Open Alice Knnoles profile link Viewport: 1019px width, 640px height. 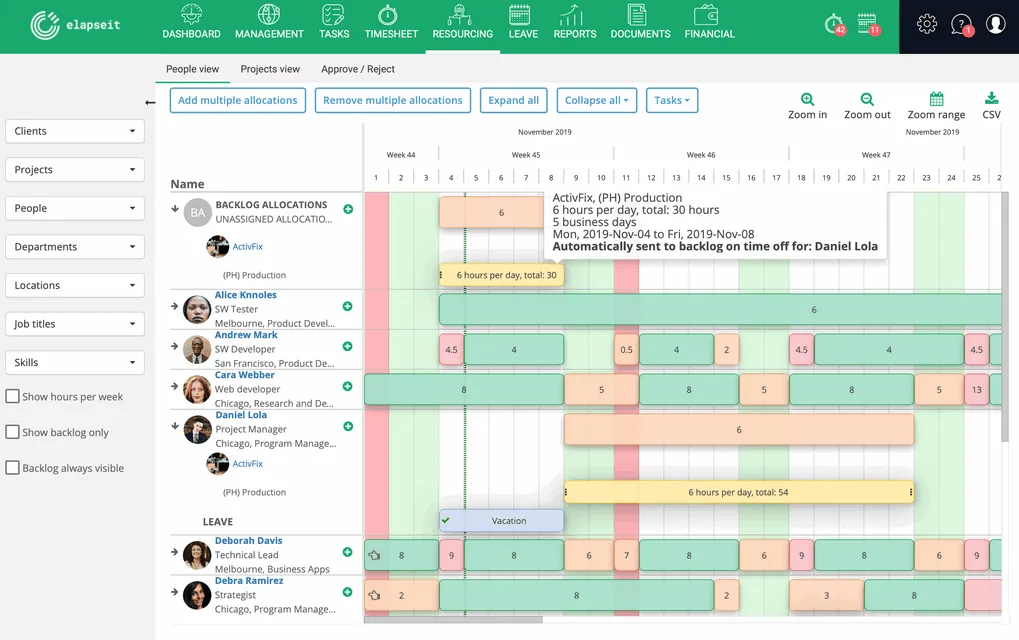click(246, 295)
